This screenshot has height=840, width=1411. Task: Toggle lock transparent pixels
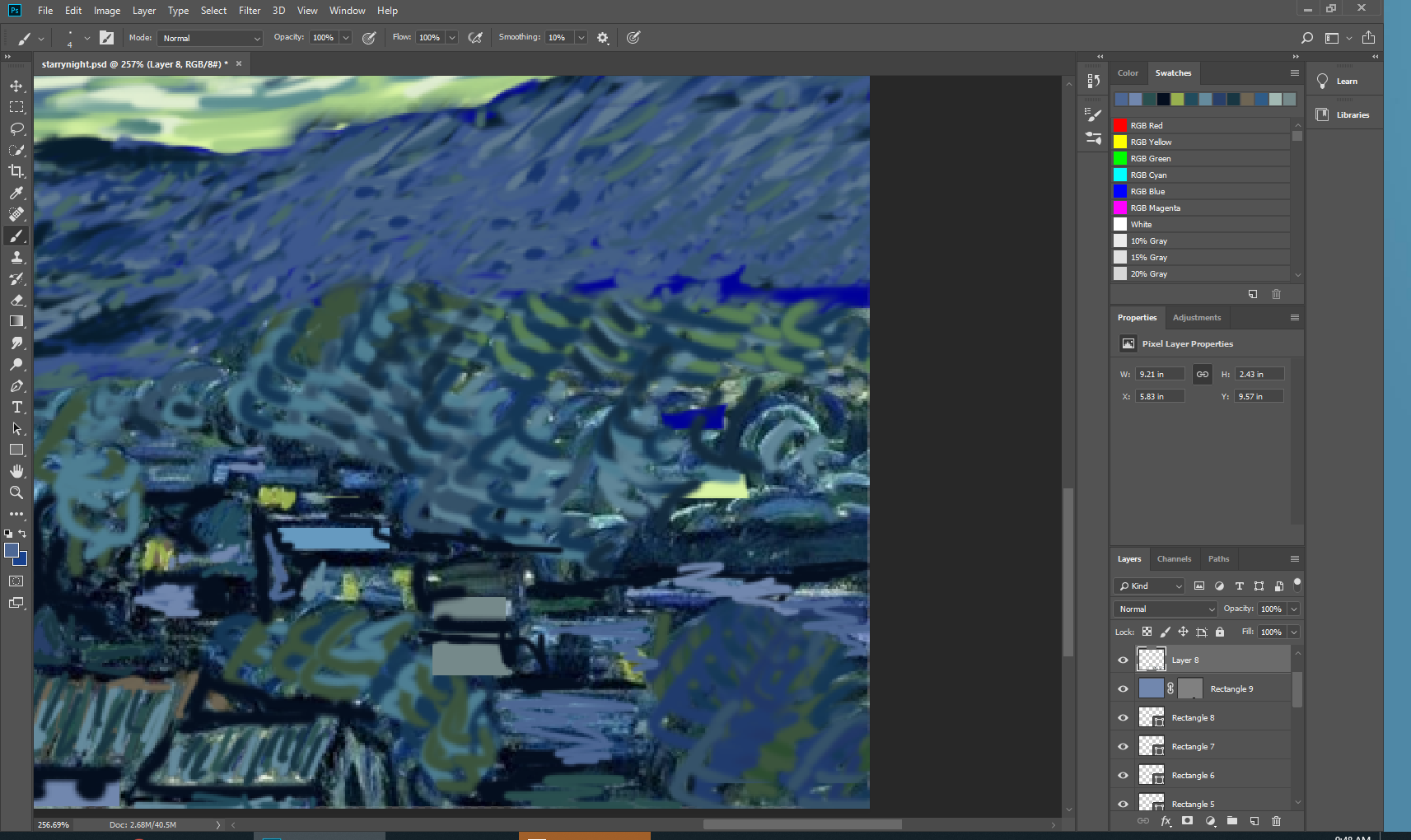tap(1147, 632)
